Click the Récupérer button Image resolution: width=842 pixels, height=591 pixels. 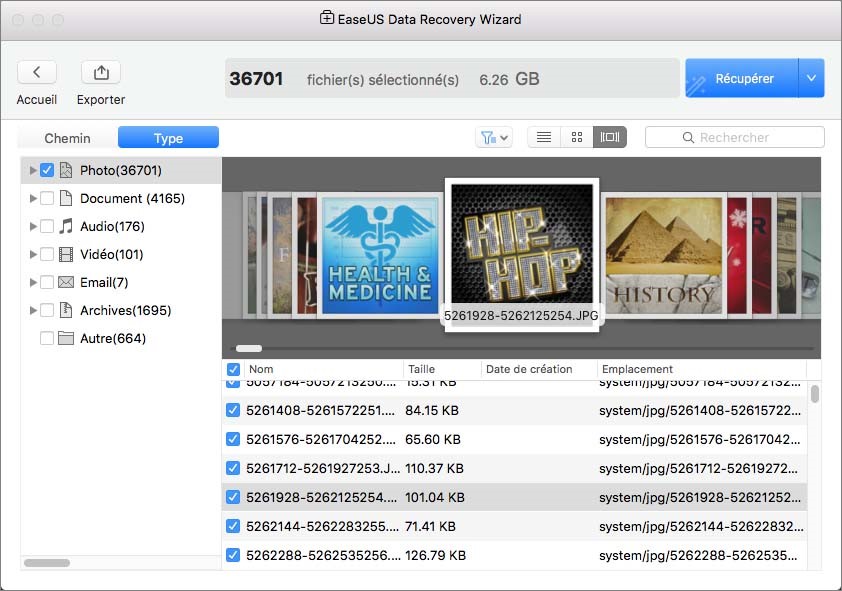point(742,78)
